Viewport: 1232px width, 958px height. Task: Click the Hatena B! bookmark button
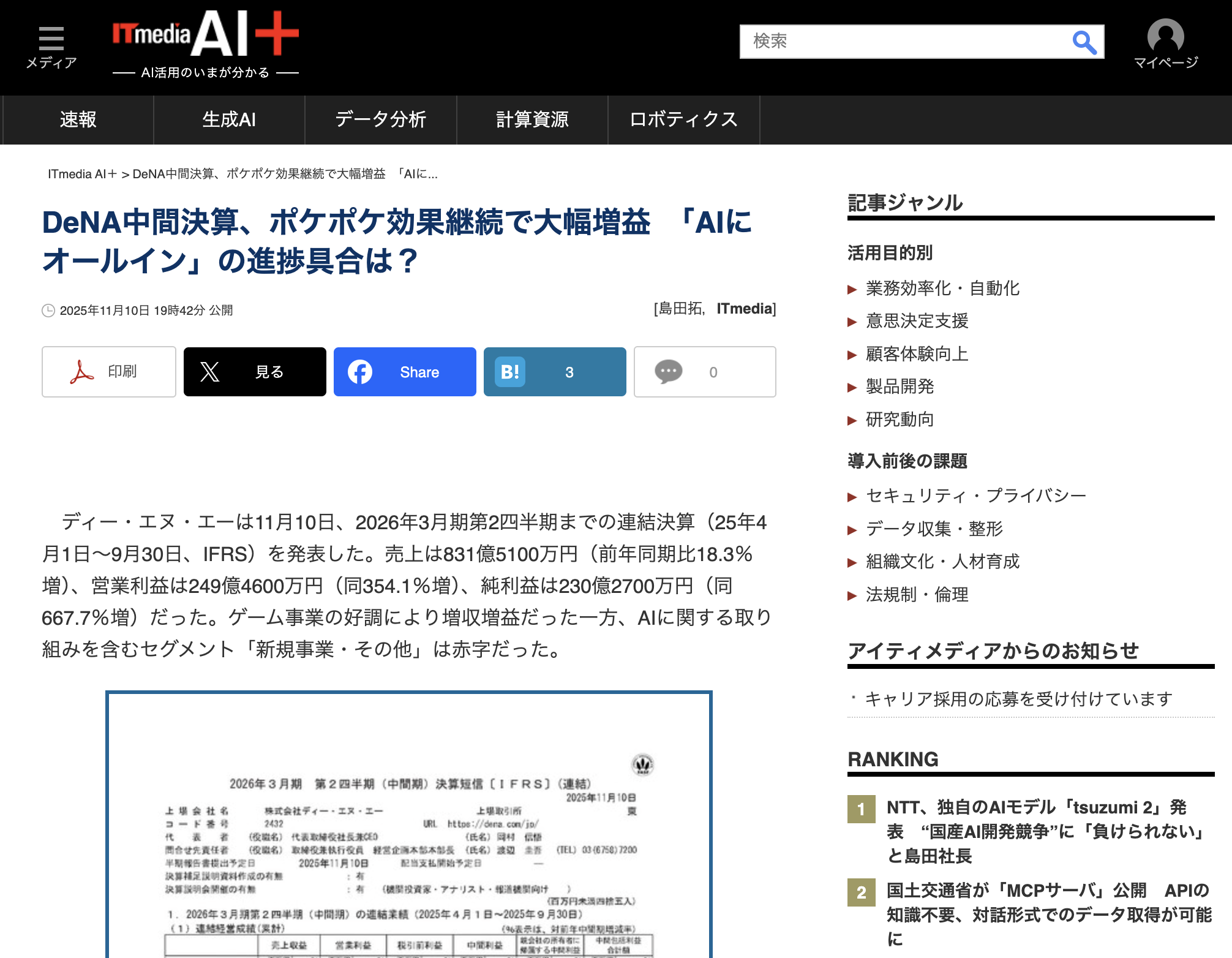pos(555,372)
